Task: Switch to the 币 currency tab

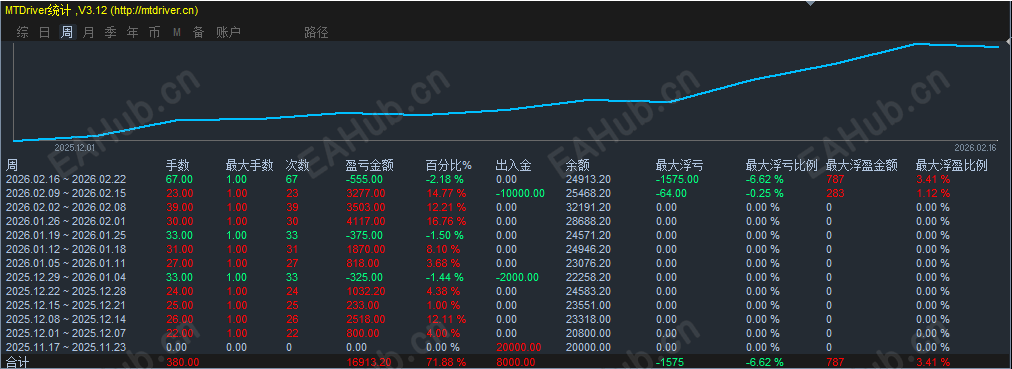Action: tap(154, 32)
